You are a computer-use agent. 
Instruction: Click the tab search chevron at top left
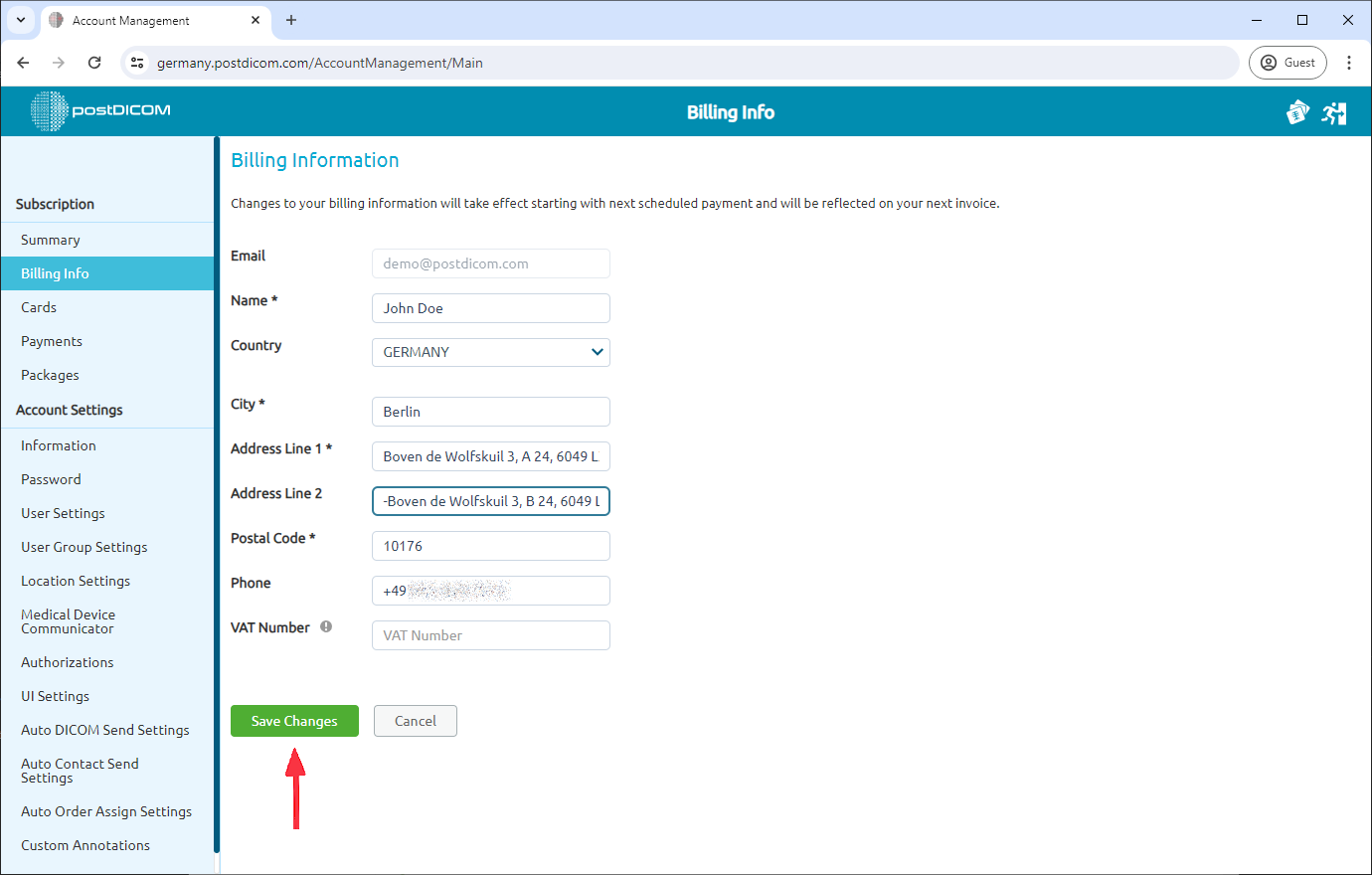21,20
